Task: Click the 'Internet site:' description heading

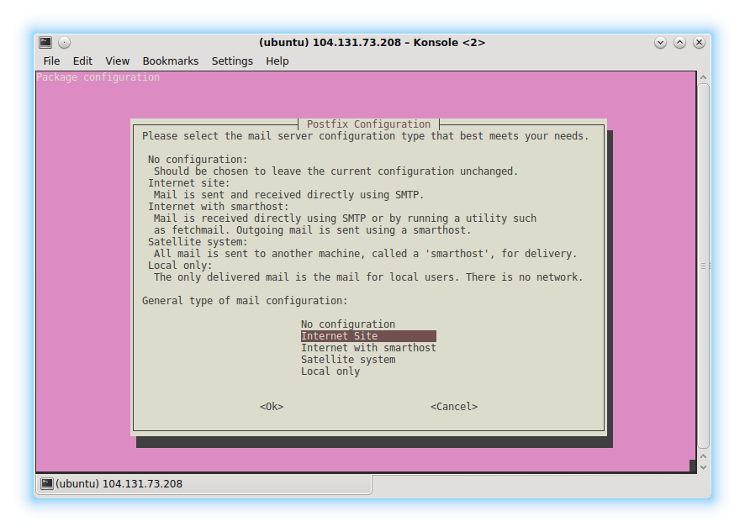Action: pyautogui.click(x=189, y=183)
